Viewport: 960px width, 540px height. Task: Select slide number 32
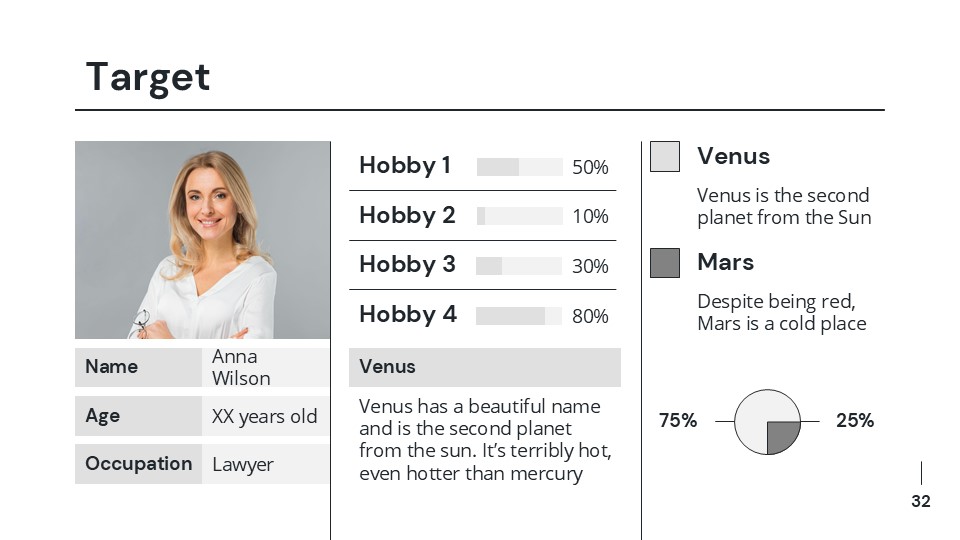[x=921, y=501]
